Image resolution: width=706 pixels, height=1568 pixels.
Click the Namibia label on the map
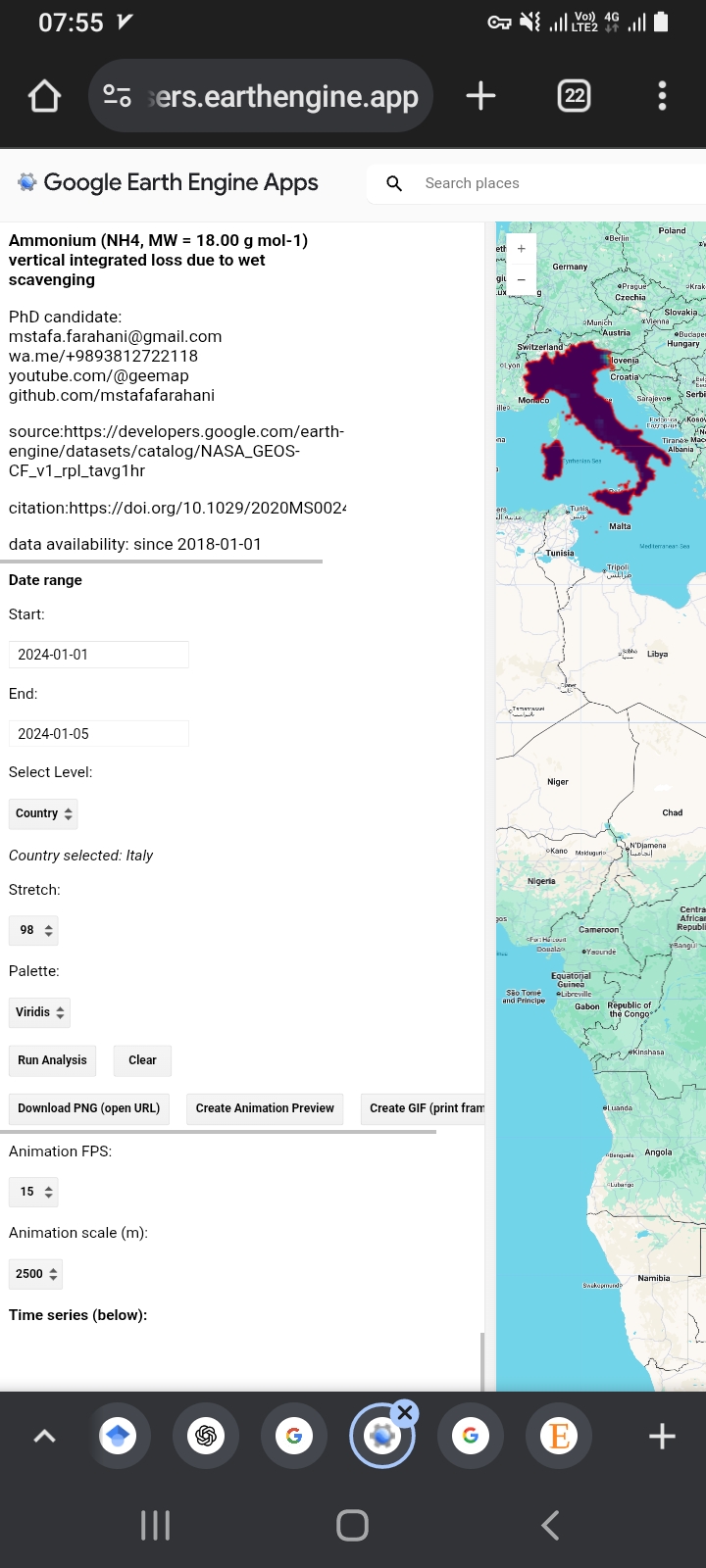coord(654,1278)
